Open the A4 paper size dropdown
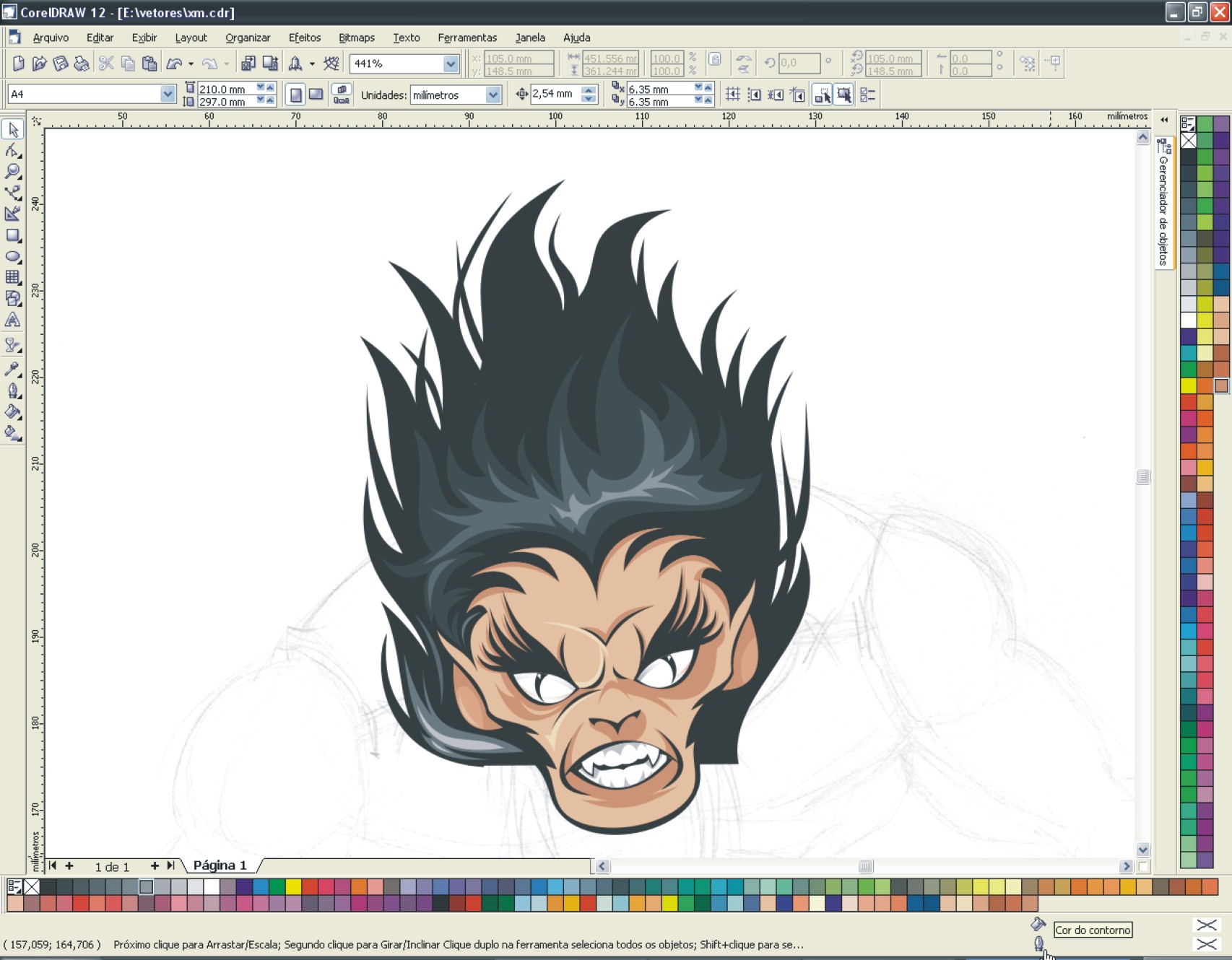The height and width of the screenshot is (960, 1232). [168, 94]
